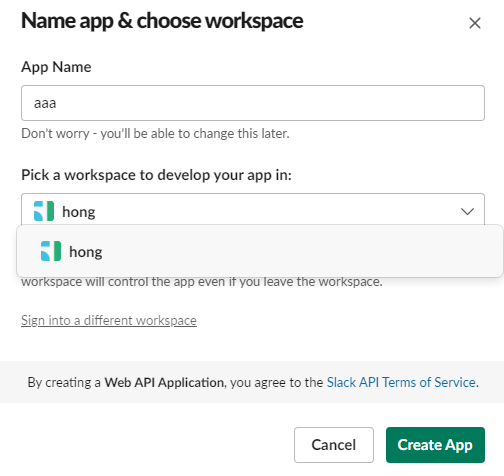Click the App Name input field
This screenshot has width=504, height=476.
[253, 103]
